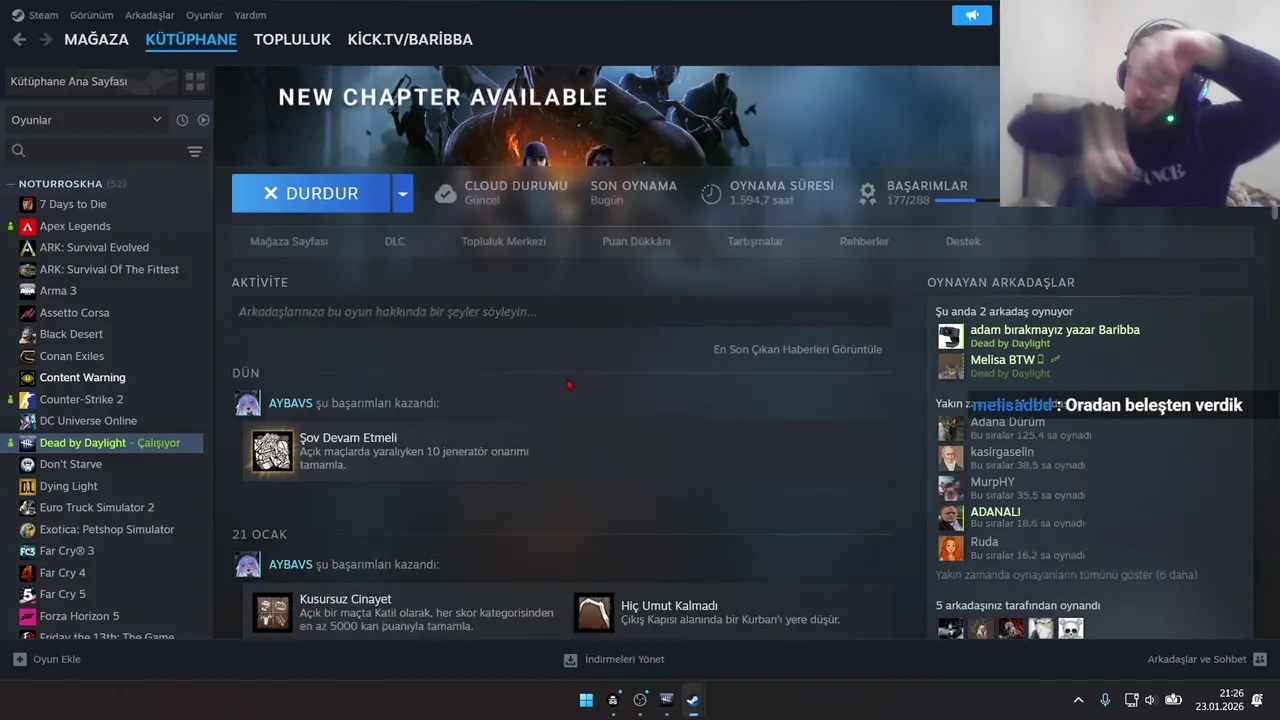Click the Dying Light game icon
Image resolution: width=1280 pixels, height=720 pixels.
[28, 486]
